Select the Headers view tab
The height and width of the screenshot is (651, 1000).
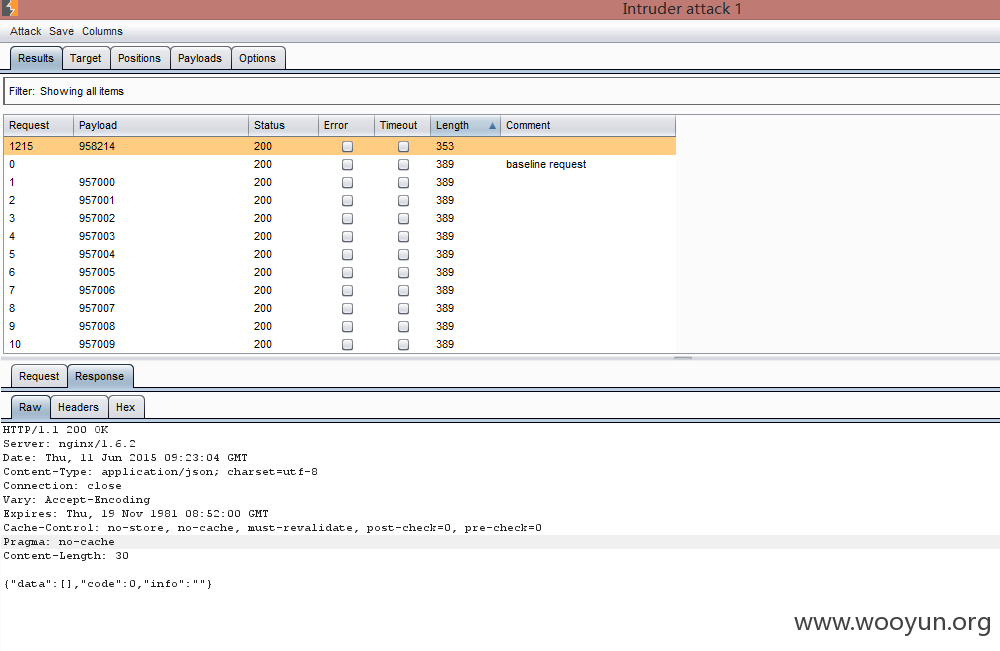point(78,407)
